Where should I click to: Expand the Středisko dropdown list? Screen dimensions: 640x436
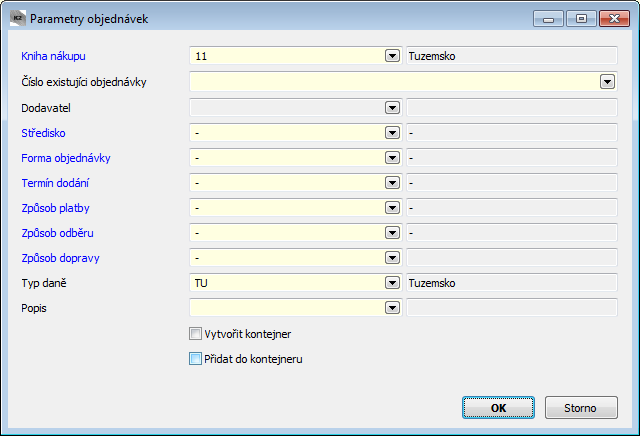392,133
